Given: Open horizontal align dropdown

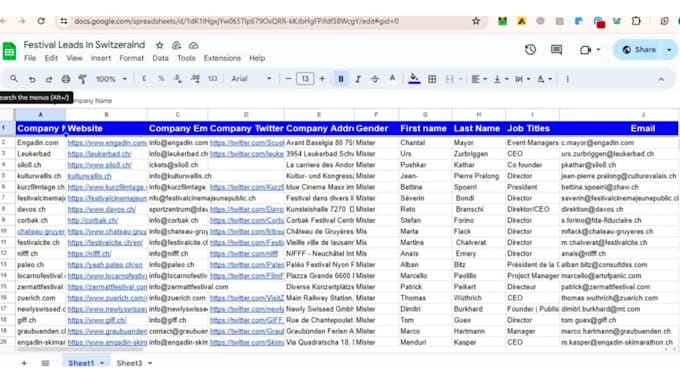Looking at the screenshot, I should click(479, 79).
